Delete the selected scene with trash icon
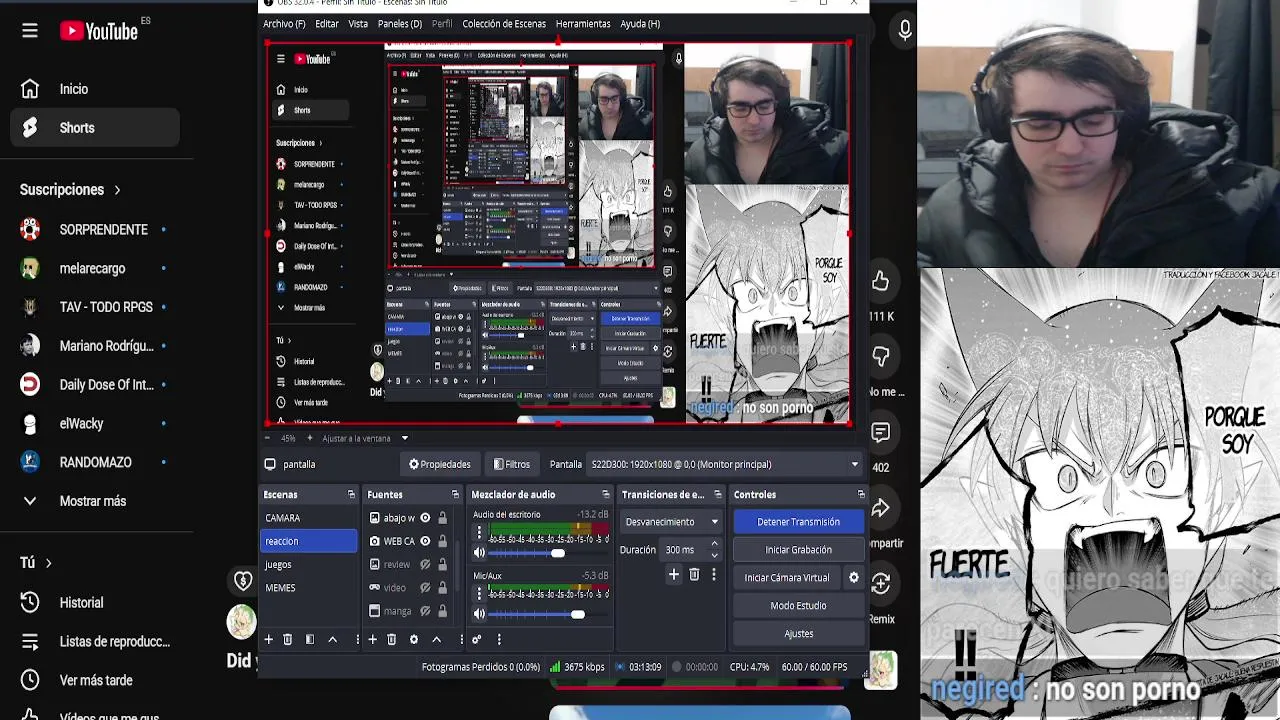The image size is (1280, 720). [287, 639]
